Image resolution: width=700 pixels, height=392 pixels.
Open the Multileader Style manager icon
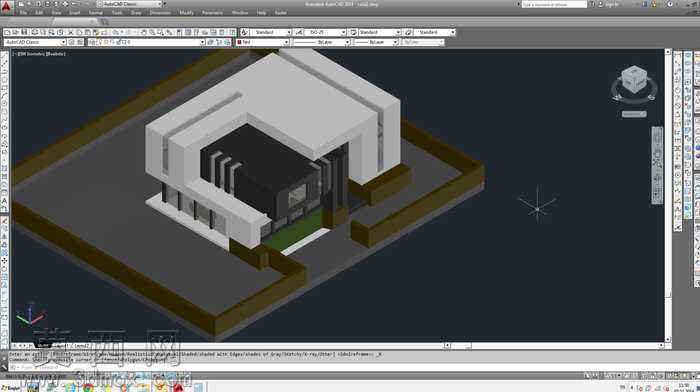(x=408, y=32)
